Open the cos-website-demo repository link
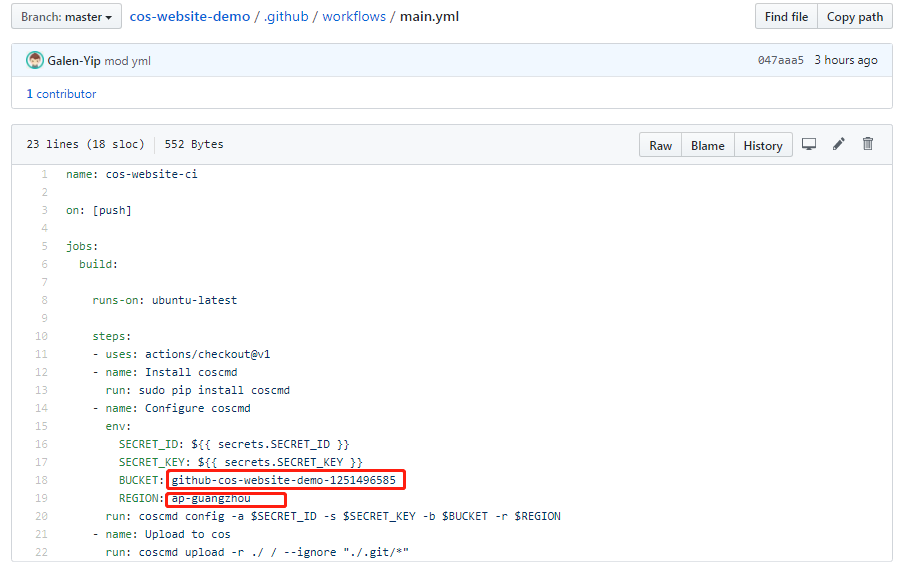The image size is (898, 566). pos(190,17)
